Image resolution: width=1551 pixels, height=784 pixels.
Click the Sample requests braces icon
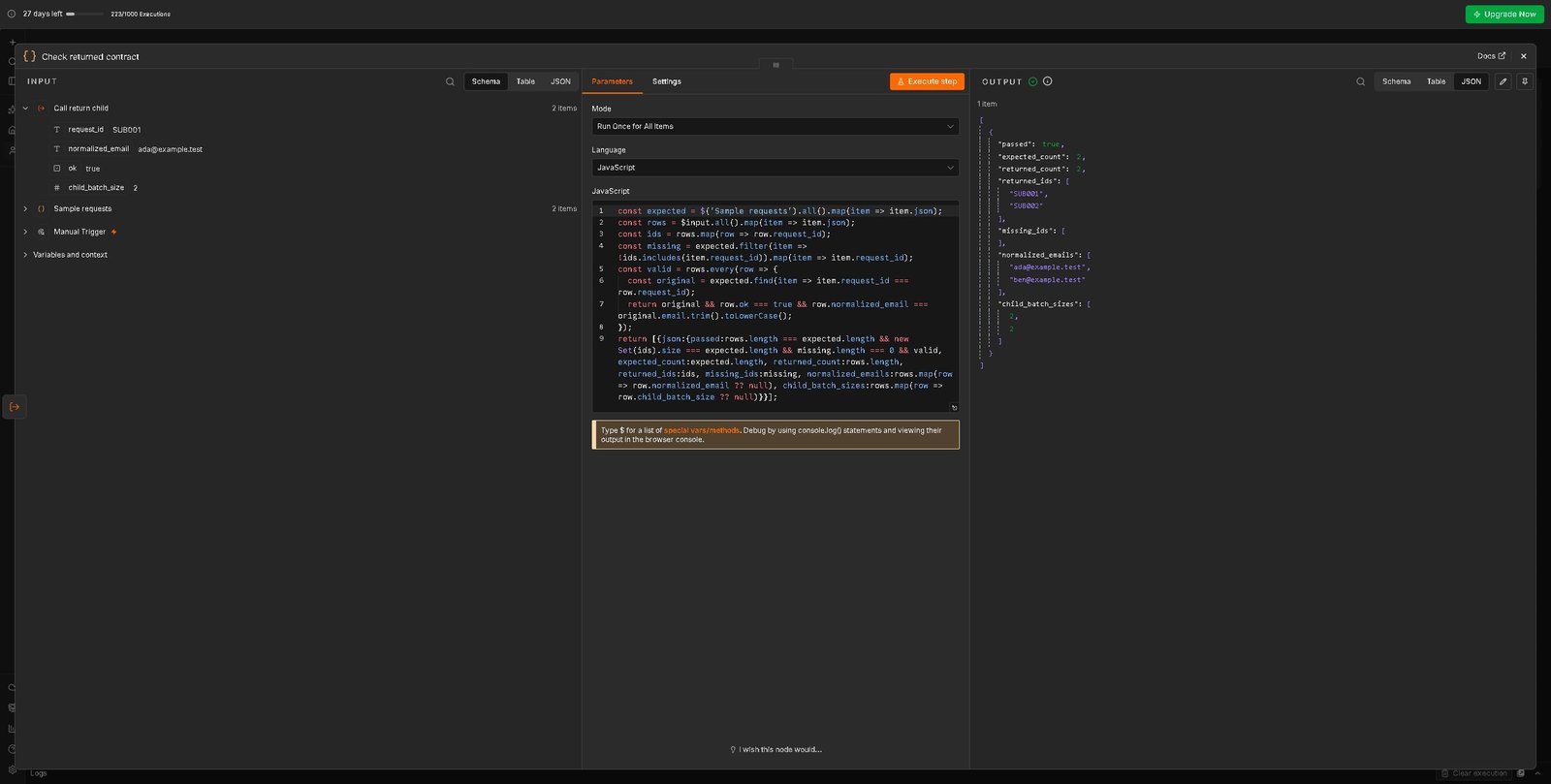[41, 208]
